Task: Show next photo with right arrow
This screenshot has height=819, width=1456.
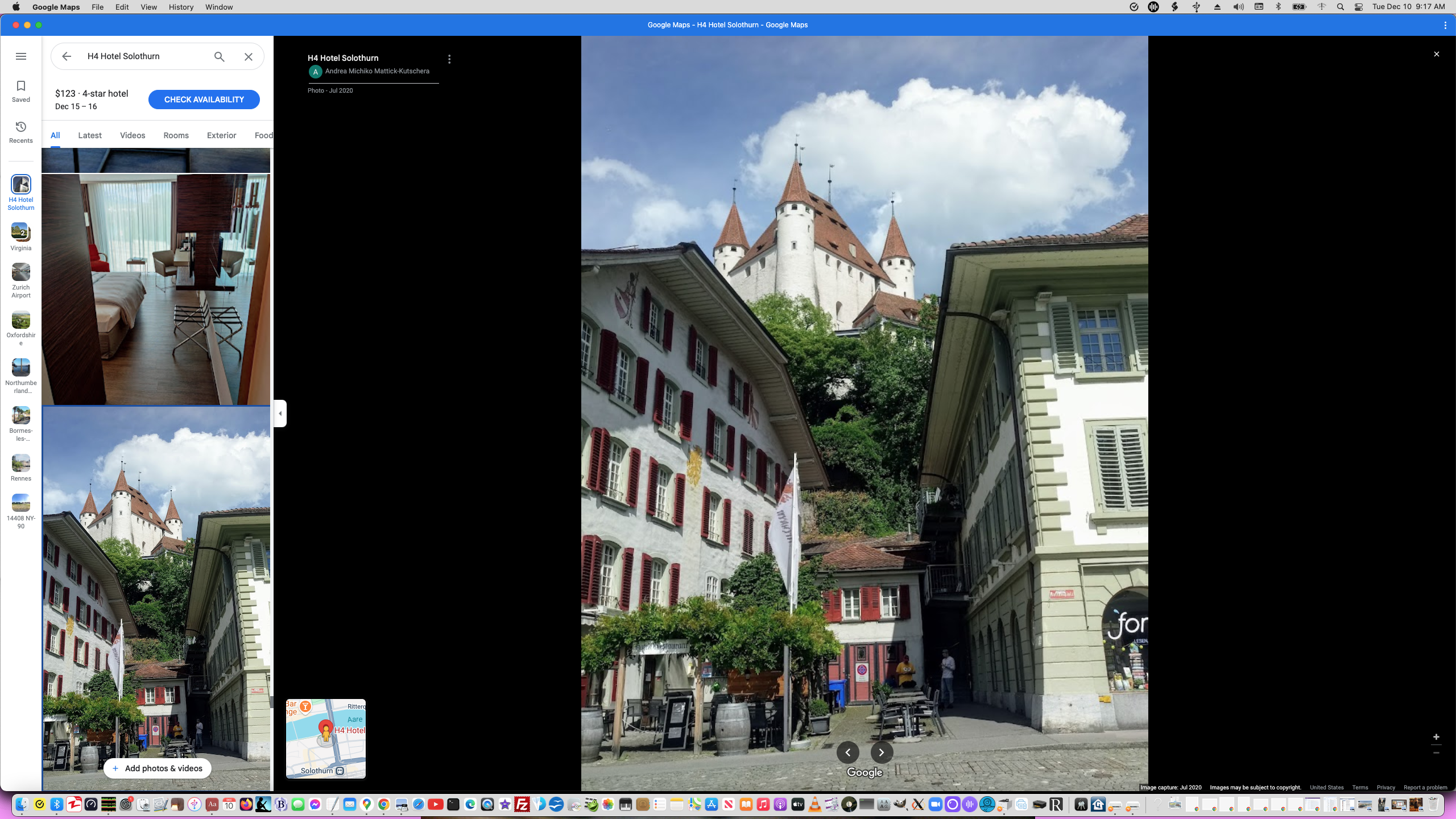Action: coord(882,752)
